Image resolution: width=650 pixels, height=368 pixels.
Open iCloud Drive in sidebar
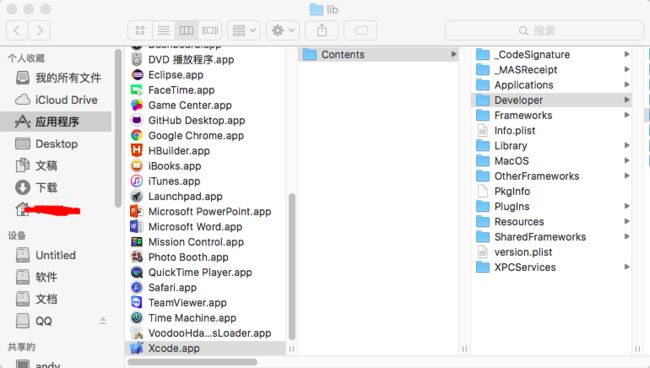click(56, 100)
